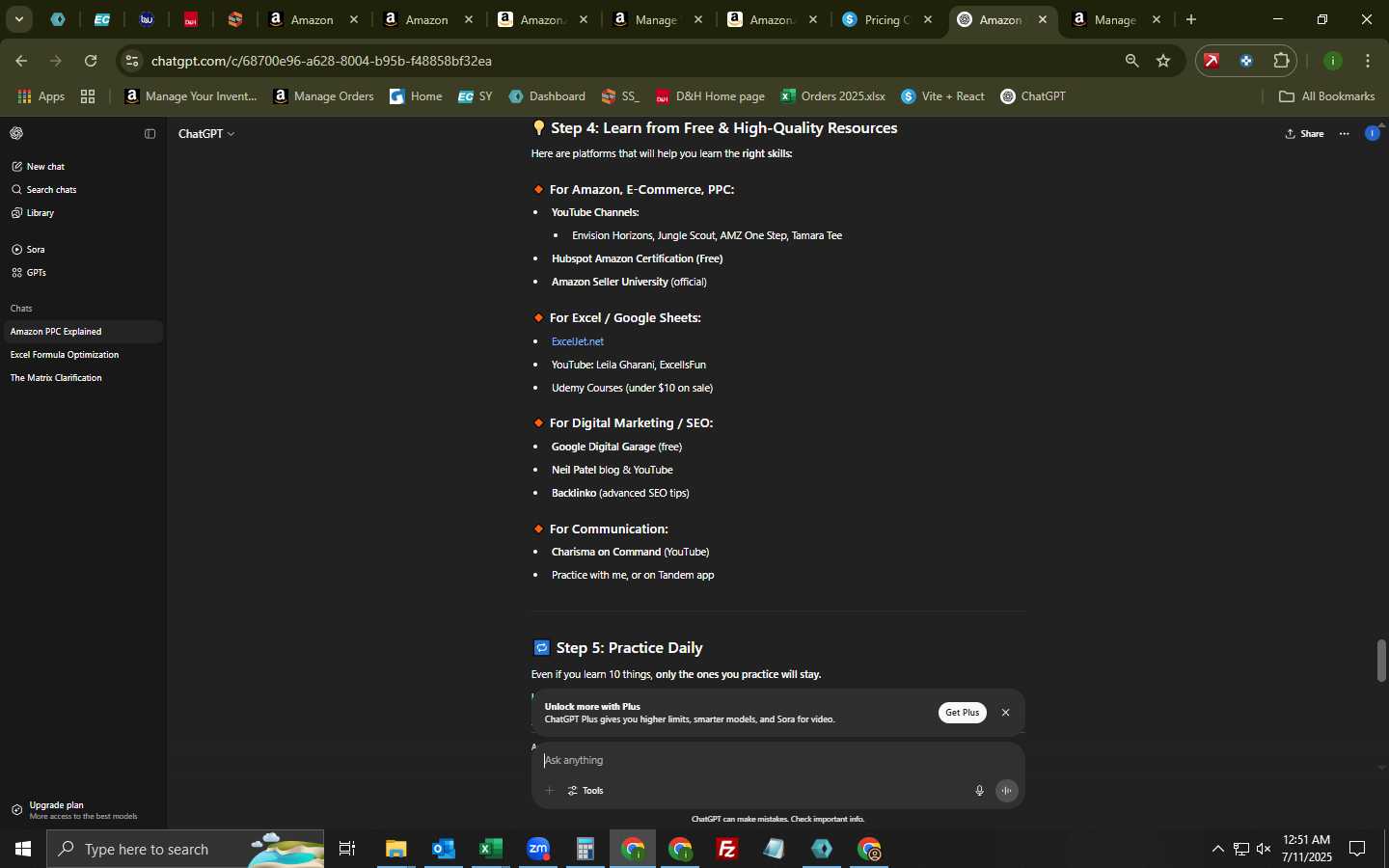Select the Amazon PPC Explained chat

(81, 332)
